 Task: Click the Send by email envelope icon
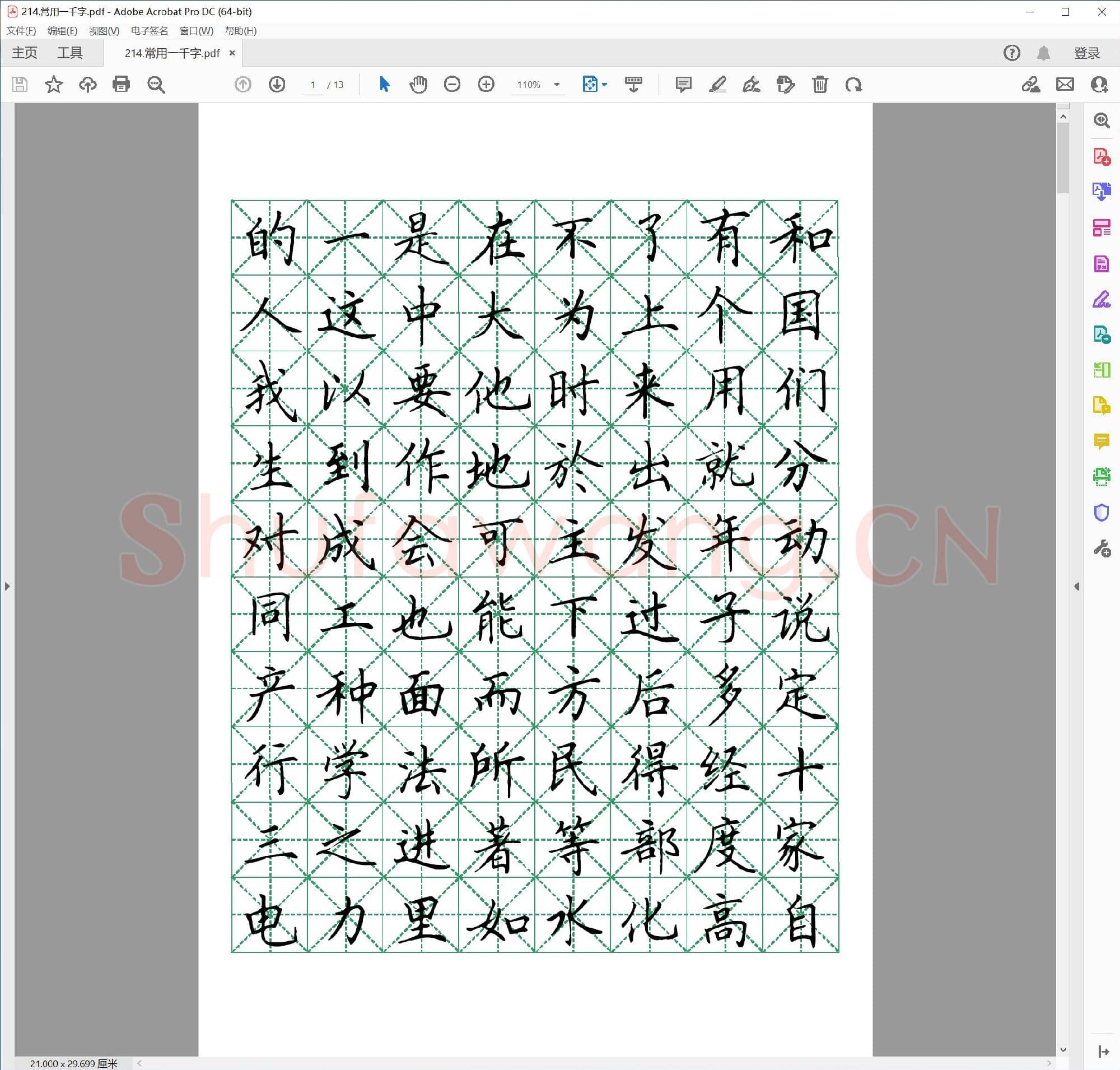pyautogui.click(x=1065, y=85)
